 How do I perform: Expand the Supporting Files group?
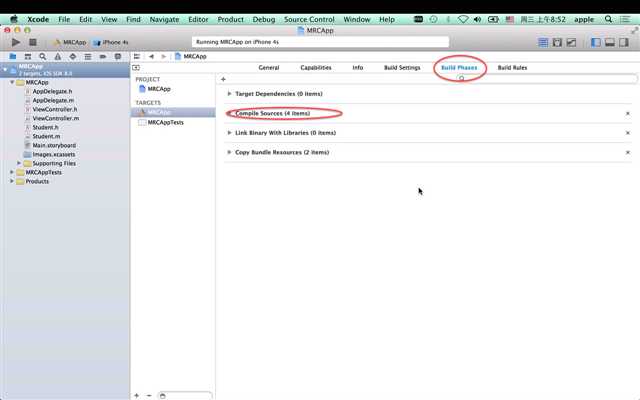19,163
